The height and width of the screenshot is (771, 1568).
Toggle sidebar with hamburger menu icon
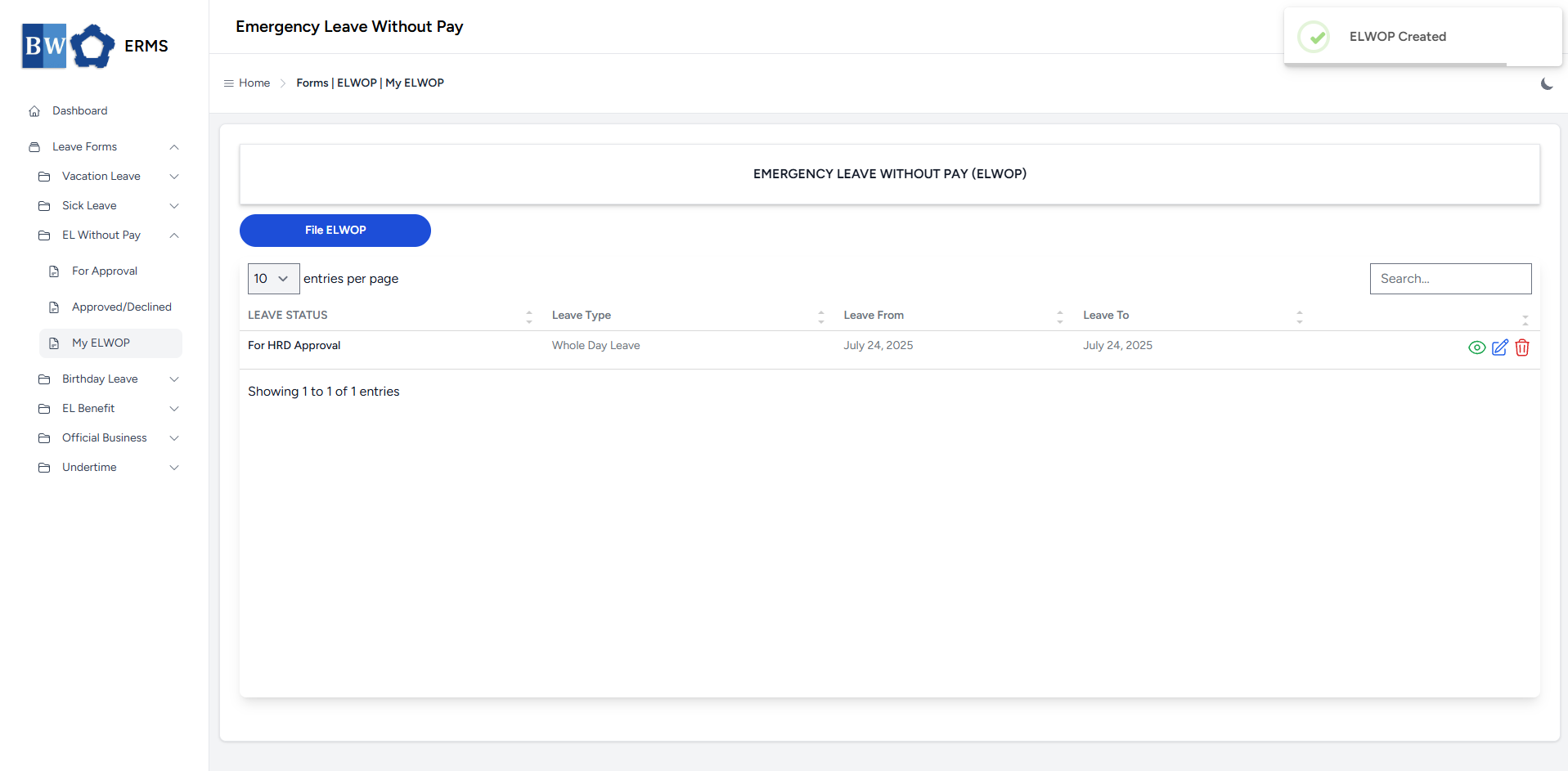[x=229, y=83]
